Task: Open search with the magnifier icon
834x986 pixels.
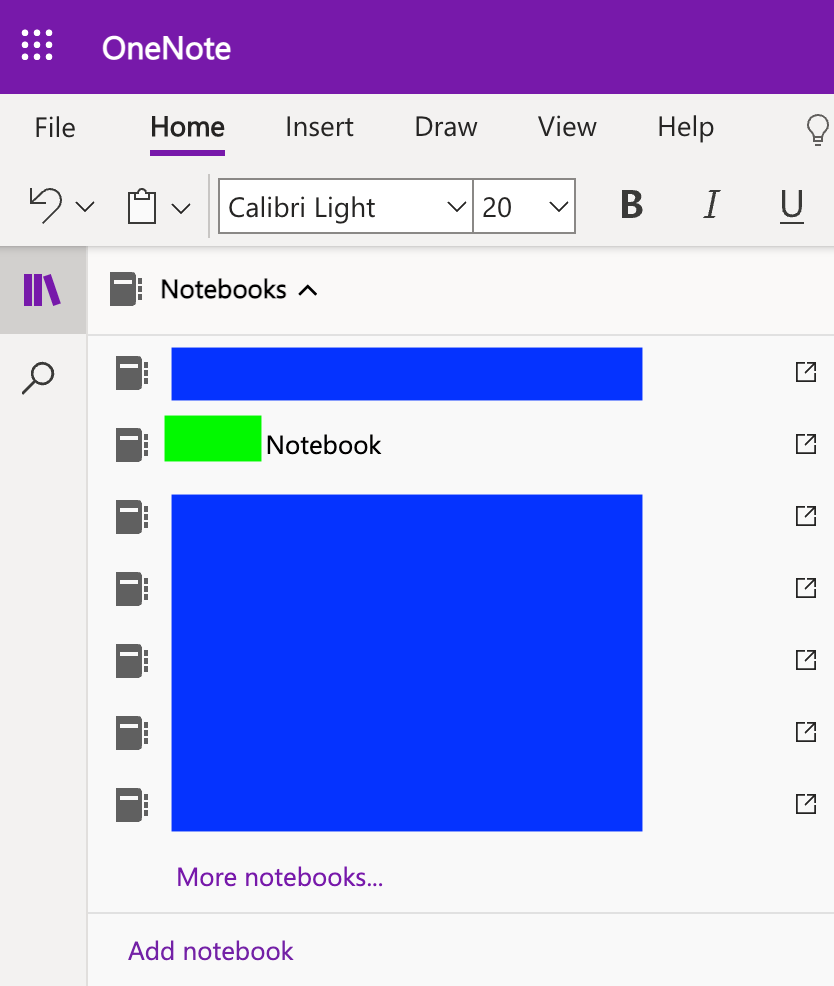Action: (38, 378)
